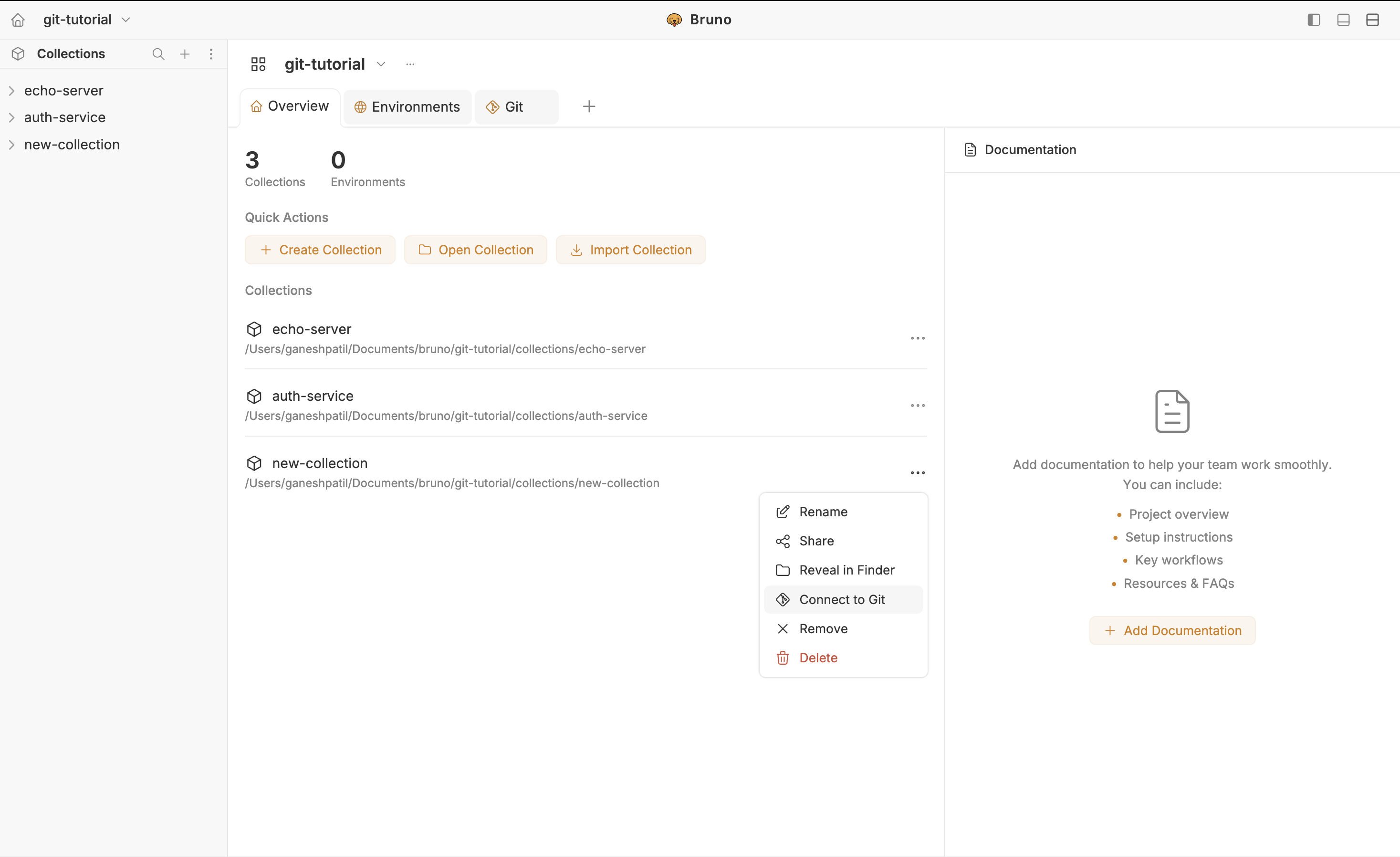Click the auth-service file path text
This screenshot has width=1400, height=857.
[446, 417]
